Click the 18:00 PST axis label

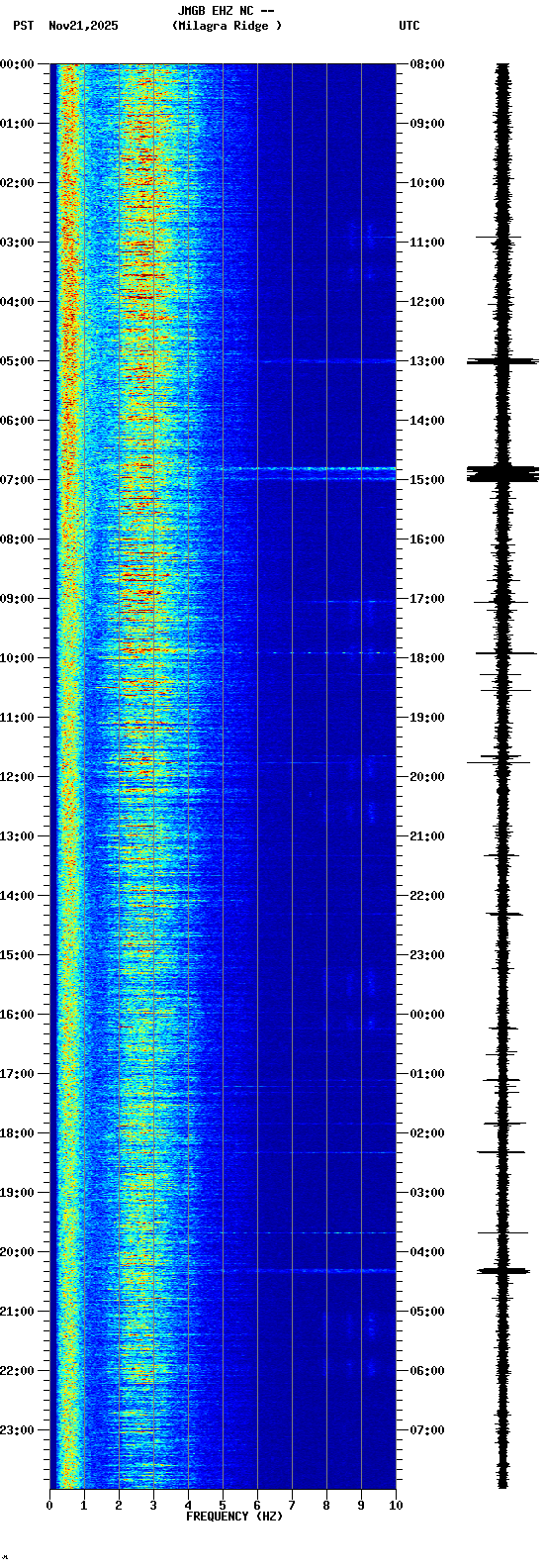pos(18,1133)
